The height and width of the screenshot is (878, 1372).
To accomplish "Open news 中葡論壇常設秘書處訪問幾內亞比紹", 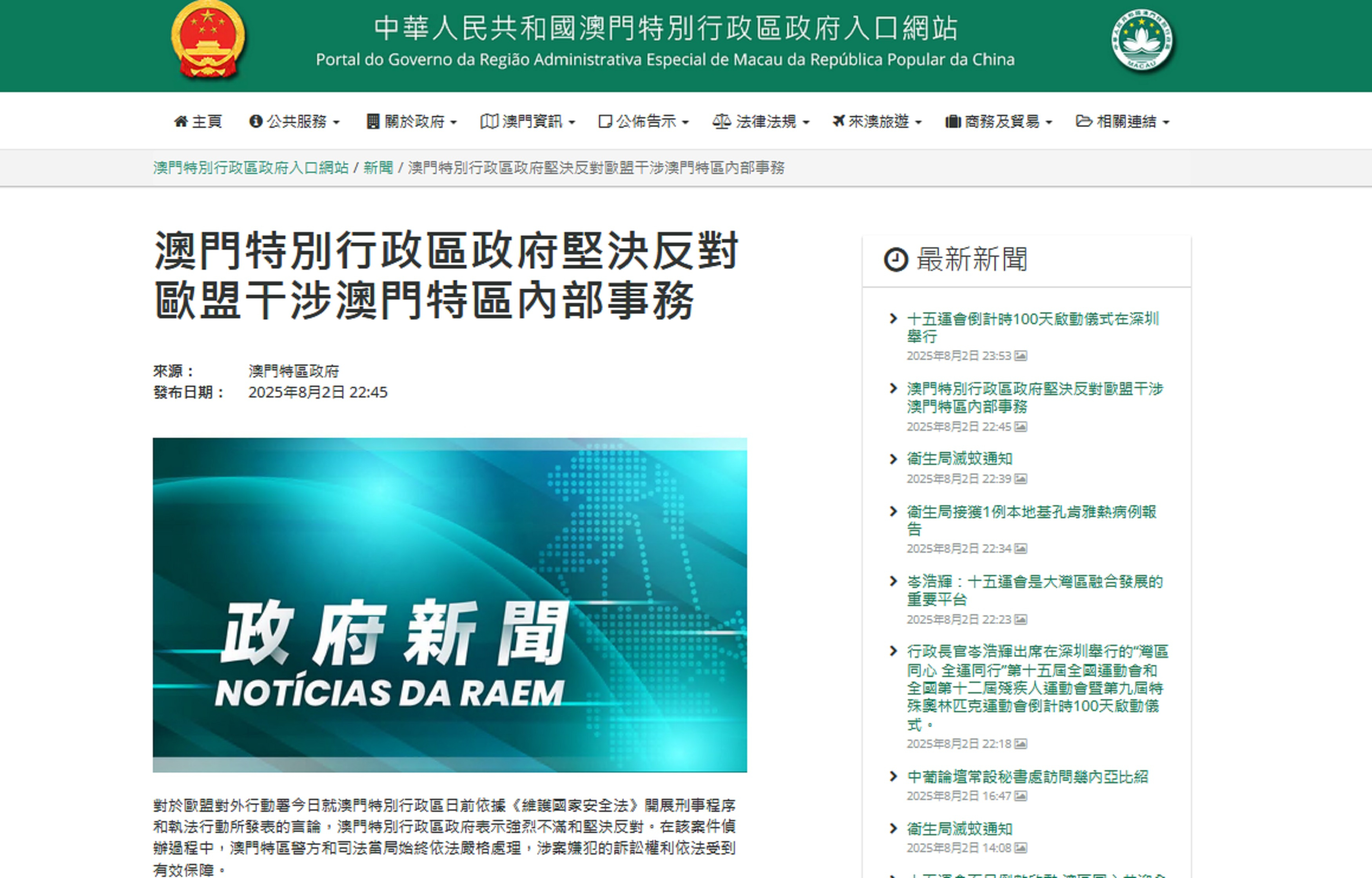I will tap(1027, 776).
